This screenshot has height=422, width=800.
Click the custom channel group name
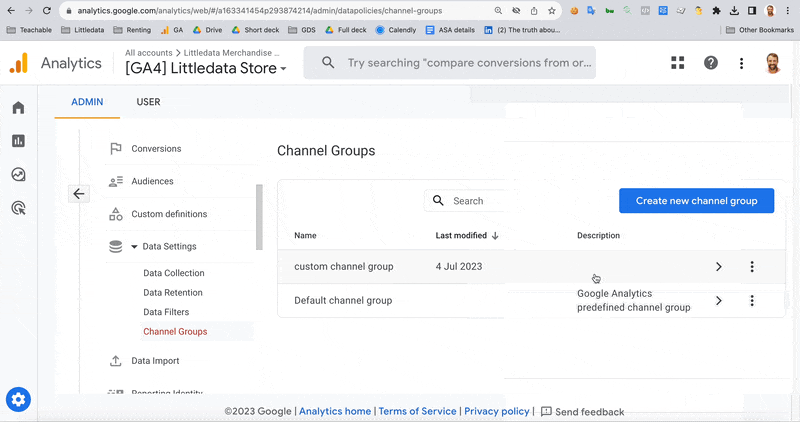click(343, 266)
